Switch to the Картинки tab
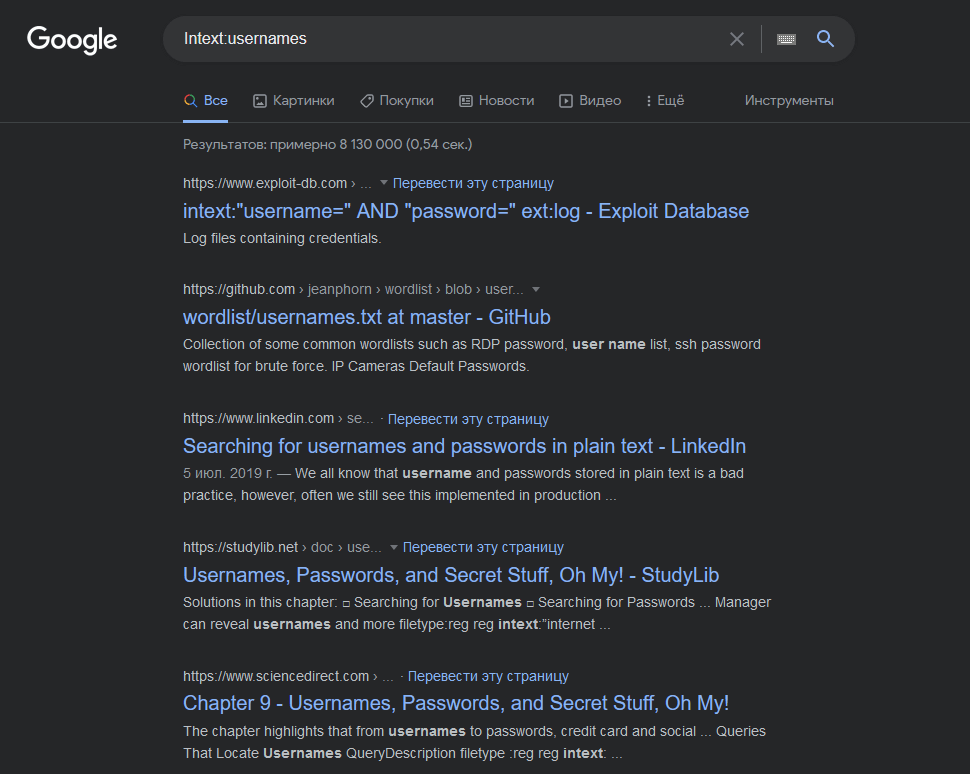Viewport: 970px width, 774px height. pyautogui.click(x=293, y=101)
